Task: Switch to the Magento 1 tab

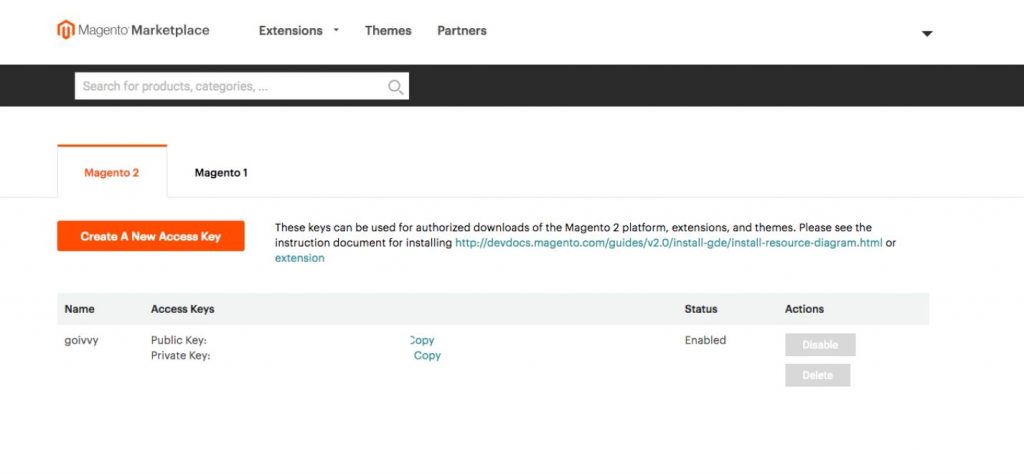Action: (x=221, y=172)
